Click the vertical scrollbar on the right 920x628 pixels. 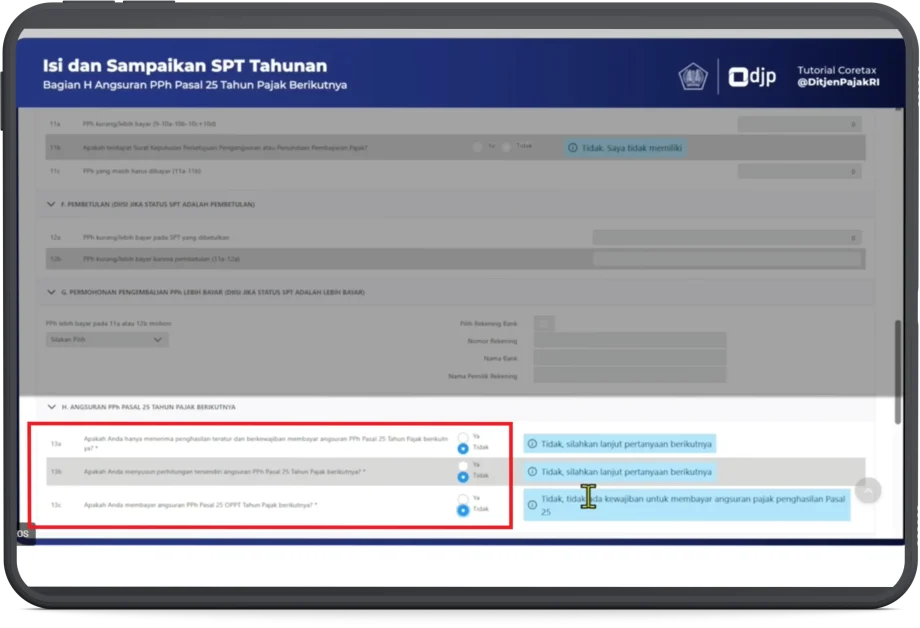pos(897,358)
